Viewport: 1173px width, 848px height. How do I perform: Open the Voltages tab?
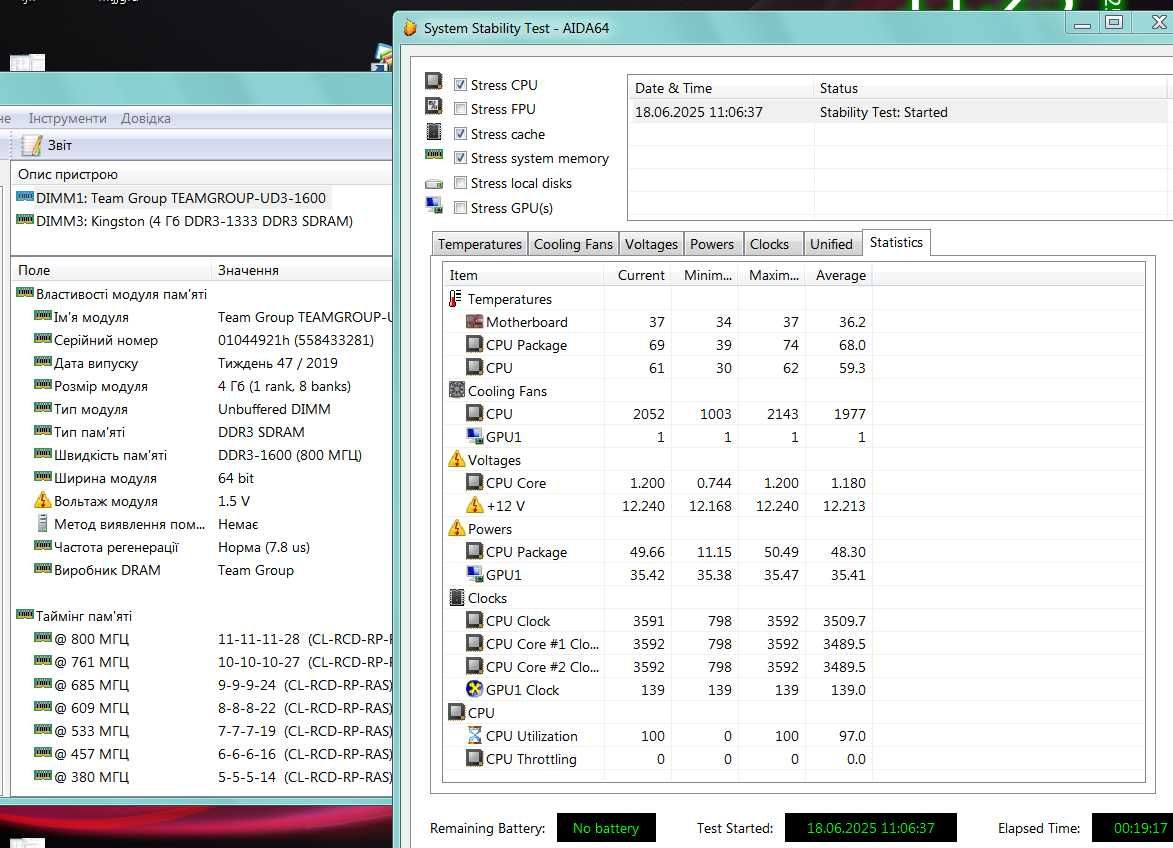651,245
